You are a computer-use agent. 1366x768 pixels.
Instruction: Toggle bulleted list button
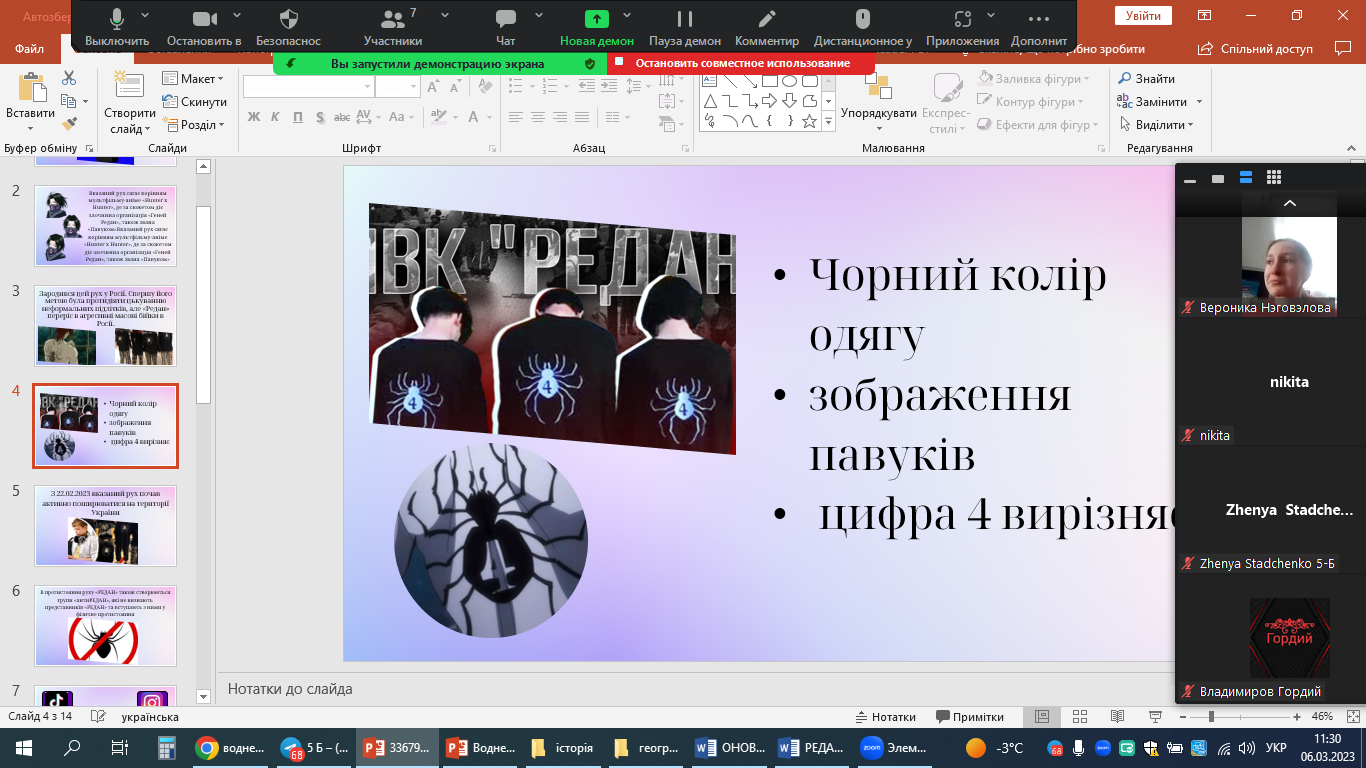(x=515, y=88)
